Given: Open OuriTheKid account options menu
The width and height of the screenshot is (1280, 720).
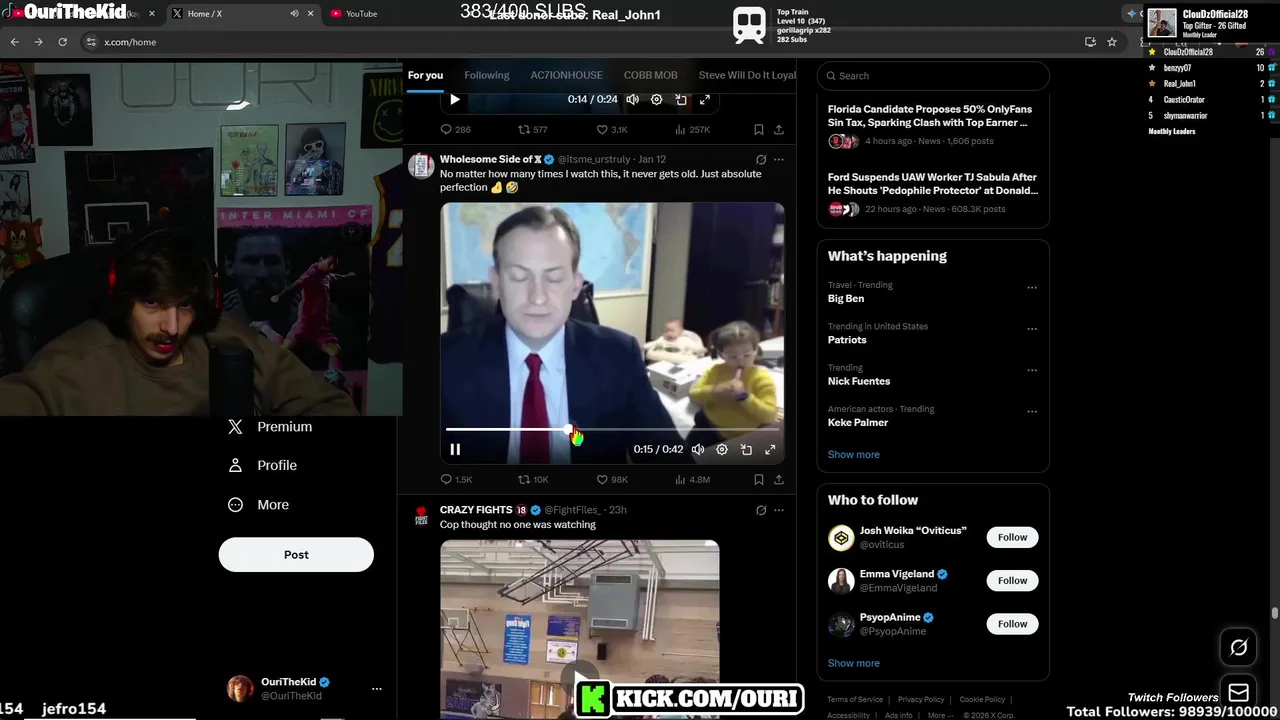Looking at the screenshot, I should pos(376,689).
